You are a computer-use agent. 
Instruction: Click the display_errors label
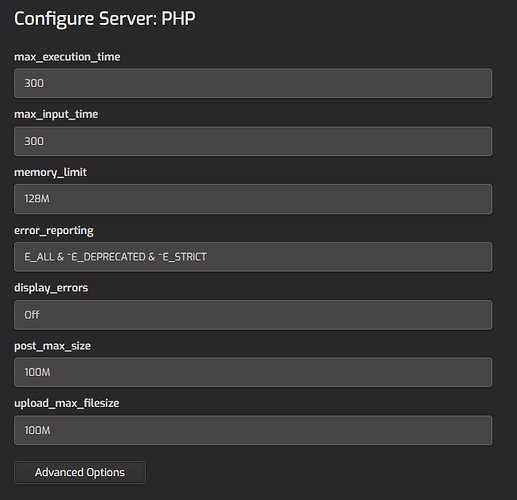pos(51,288)
